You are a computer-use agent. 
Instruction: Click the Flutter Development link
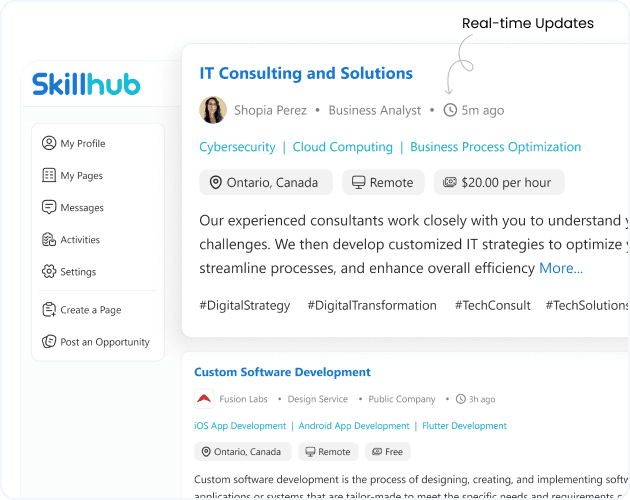(x=464, y=426)
